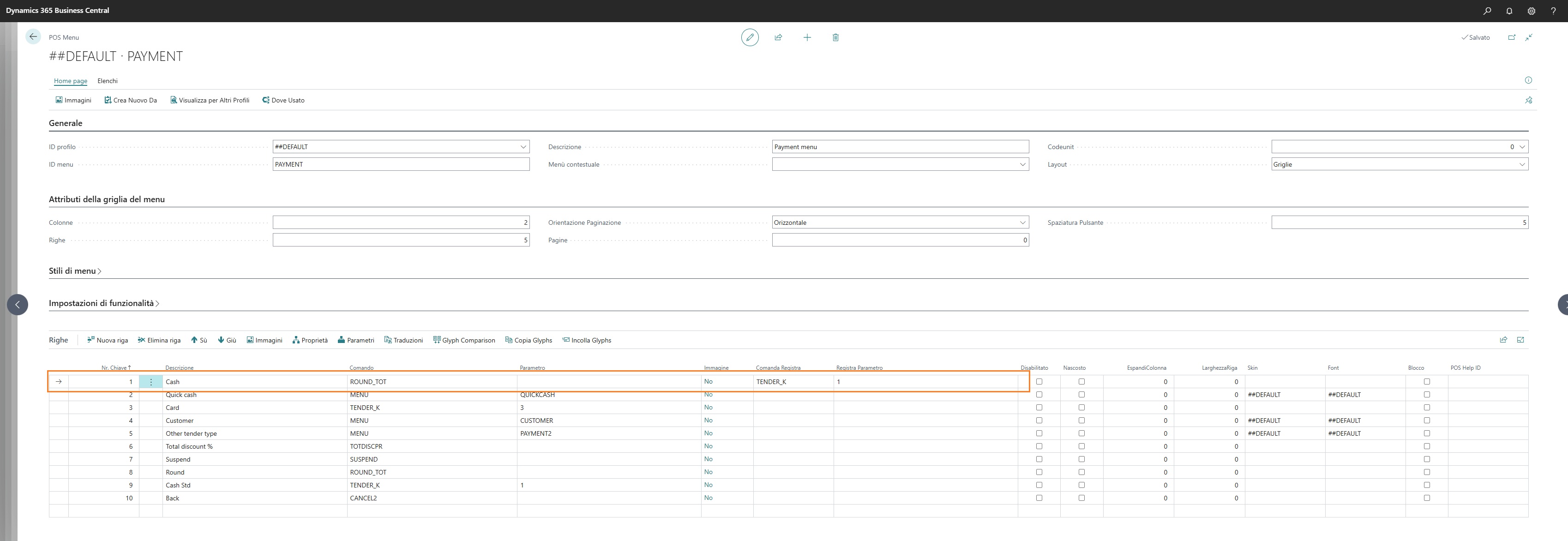Open the Layout dropdown showing Griglie
Screen dimensions: 1568x541
point(1521,164)
